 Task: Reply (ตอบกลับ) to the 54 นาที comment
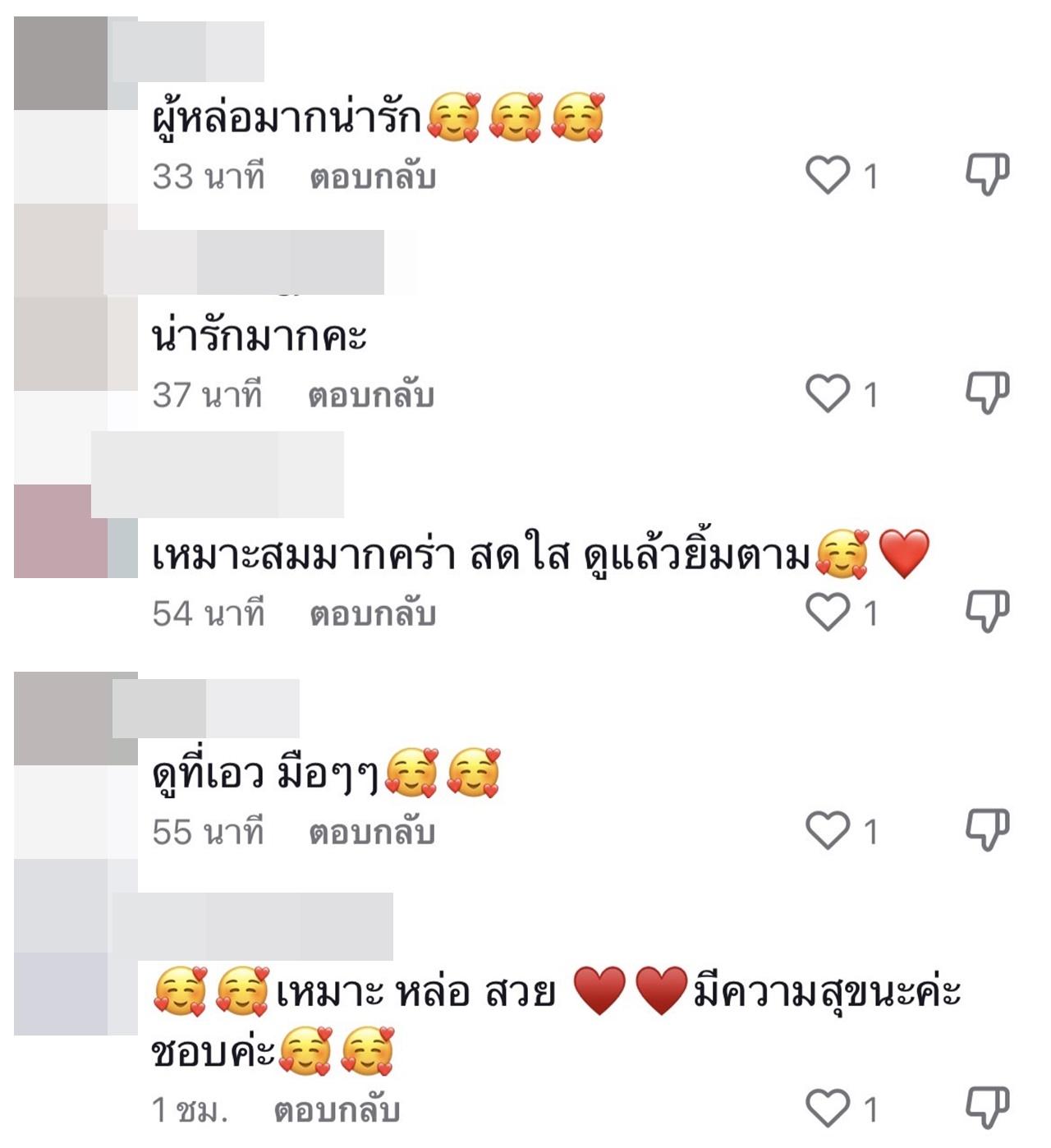pos(373,613)
